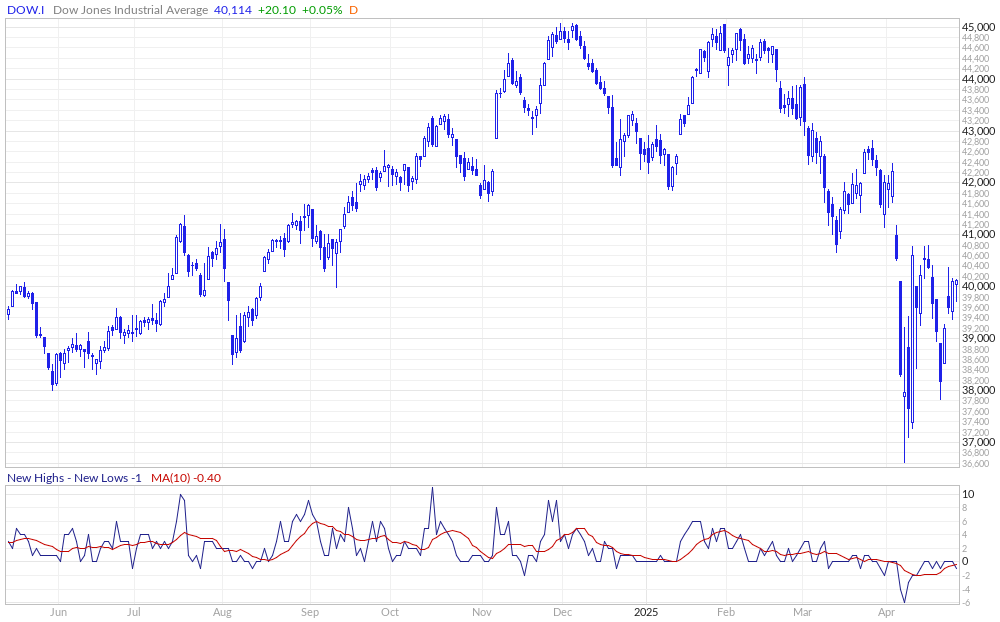Click the Dow Jones Industrial Average title
The image size is (1000, 622).
tap(131, 10)
